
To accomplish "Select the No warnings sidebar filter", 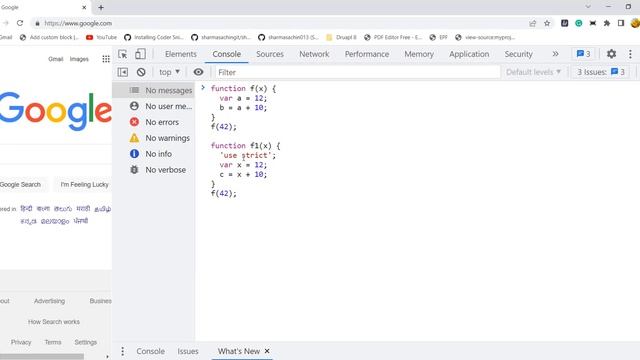I will click(x=154, y=138).
